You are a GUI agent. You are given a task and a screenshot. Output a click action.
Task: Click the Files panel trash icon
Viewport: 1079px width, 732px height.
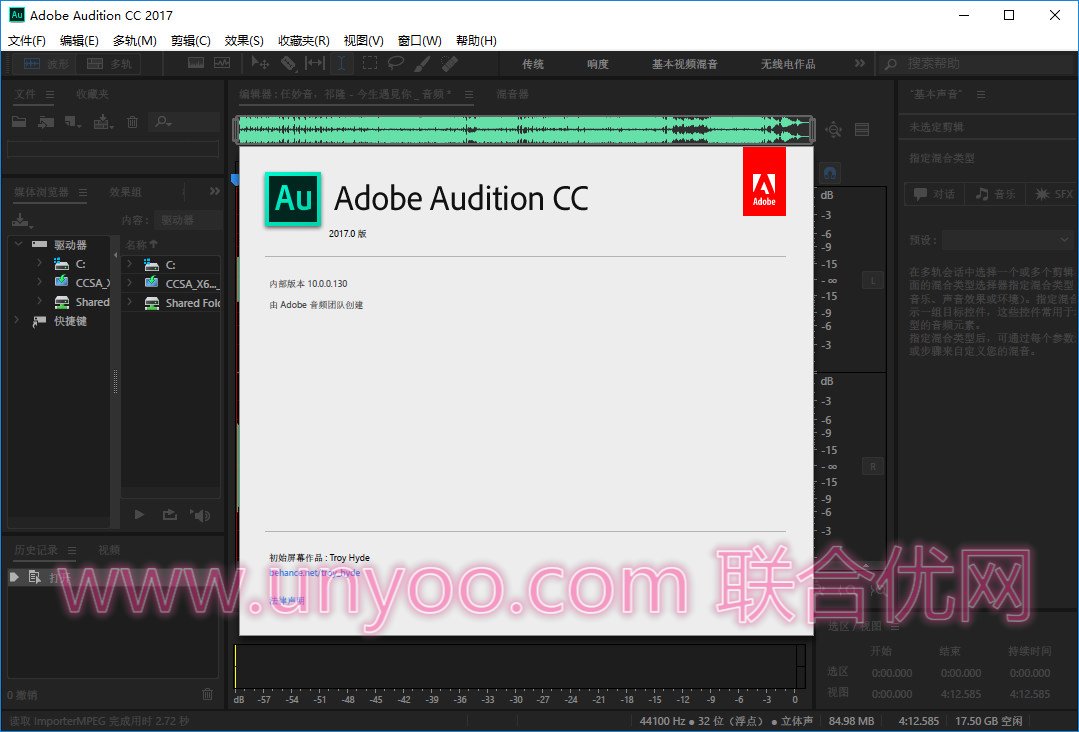coord(132,122)
